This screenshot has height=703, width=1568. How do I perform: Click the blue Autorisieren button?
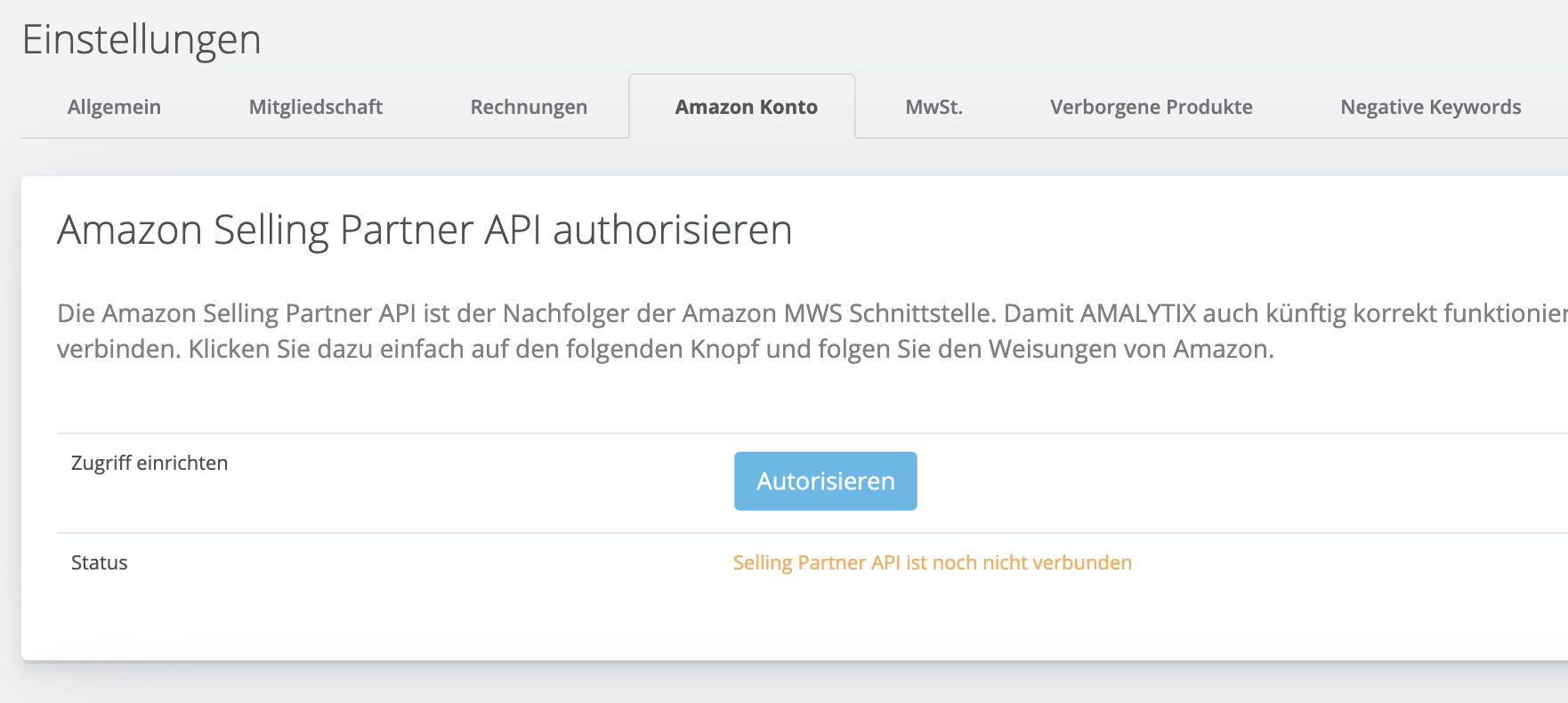coord(825,481)
